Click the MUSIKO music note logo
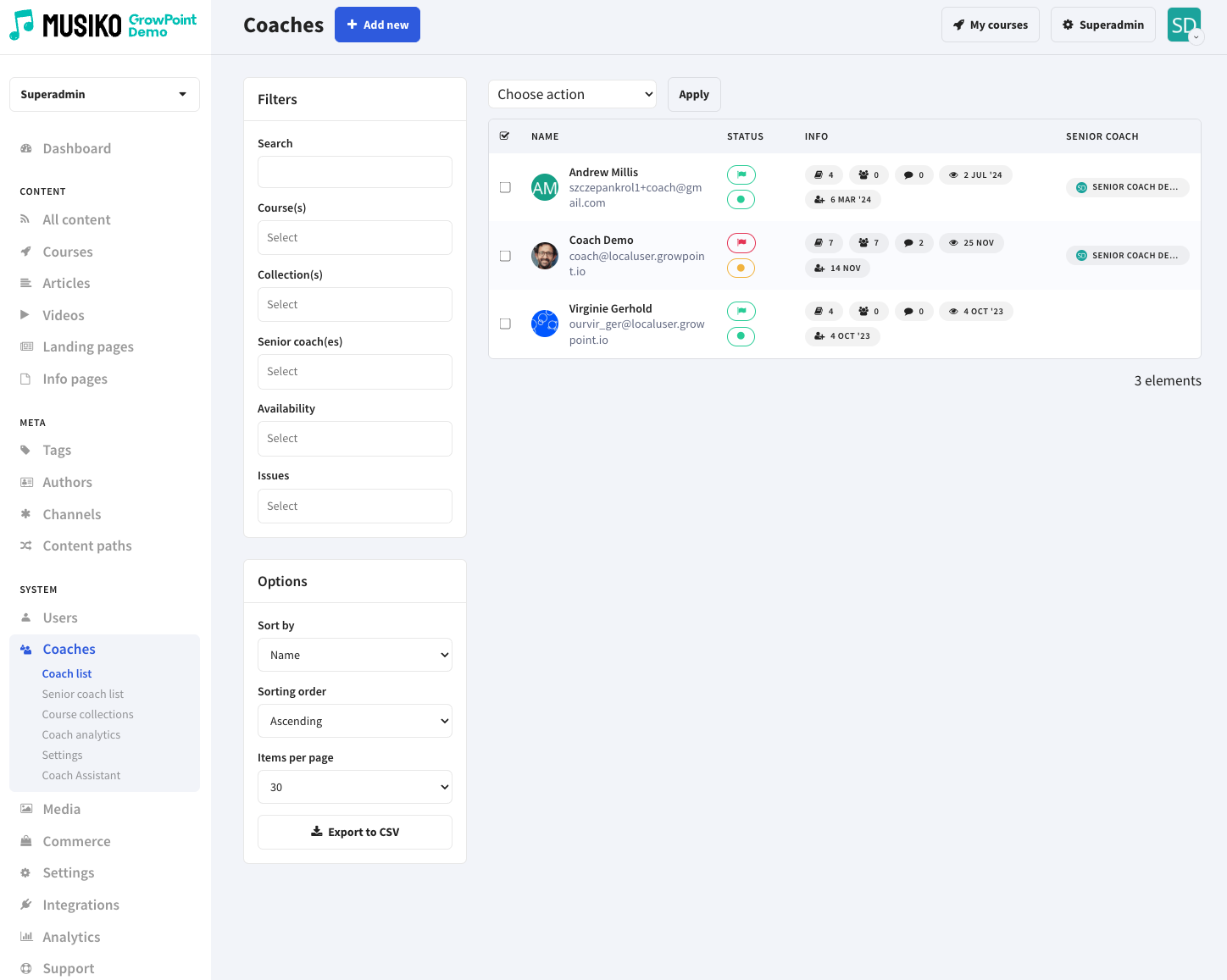 point(22,25)
